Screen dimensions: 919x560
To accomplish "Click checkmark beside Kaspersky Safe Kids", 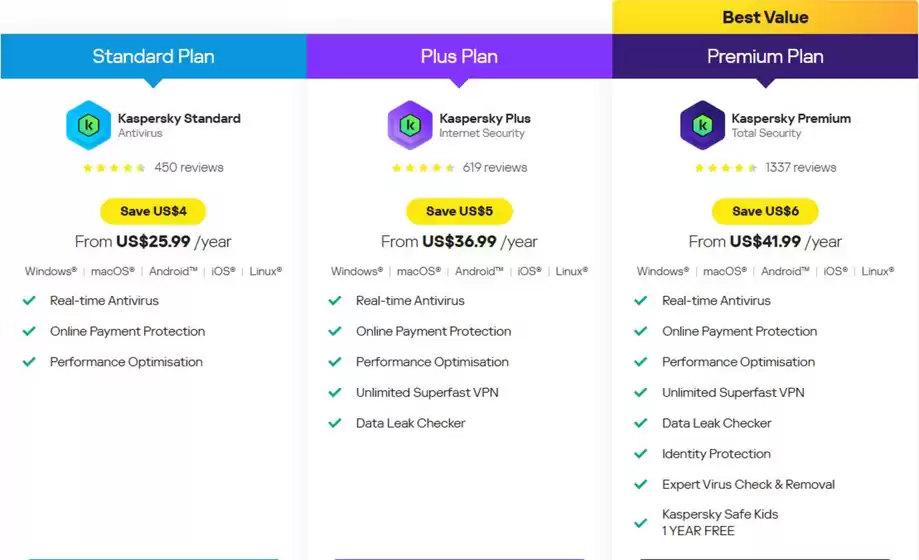I will tap(641, 522).
